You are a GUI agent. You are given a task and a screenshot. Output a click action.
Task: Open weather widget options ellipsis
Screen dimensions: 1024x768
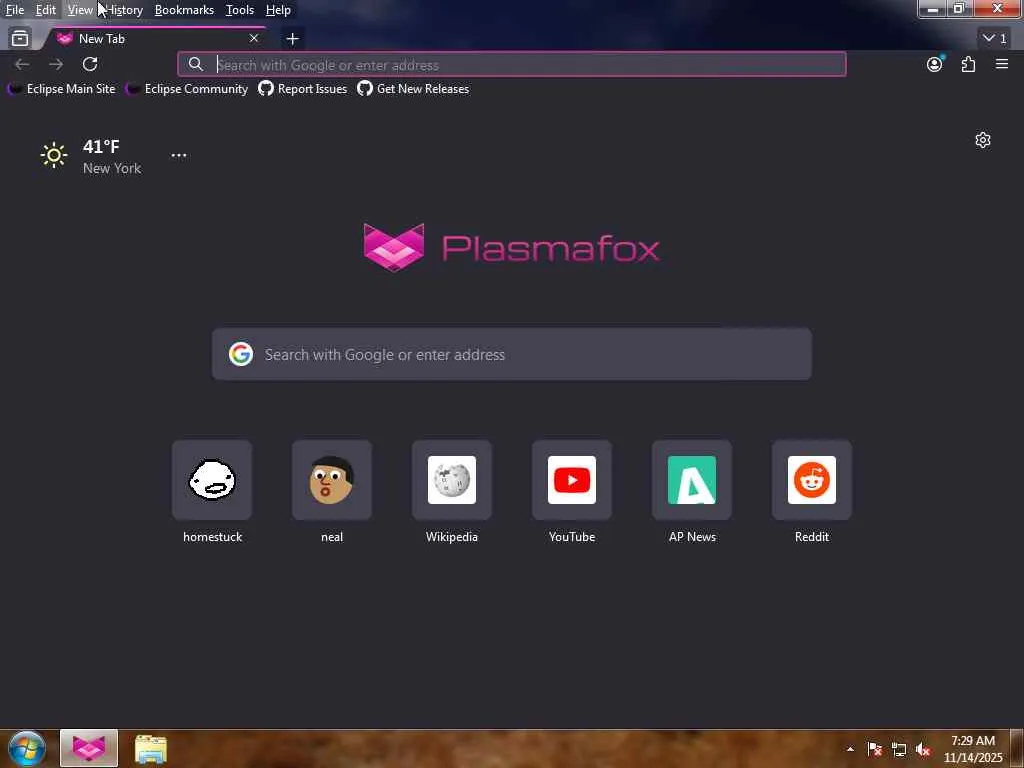pos(179,155)
